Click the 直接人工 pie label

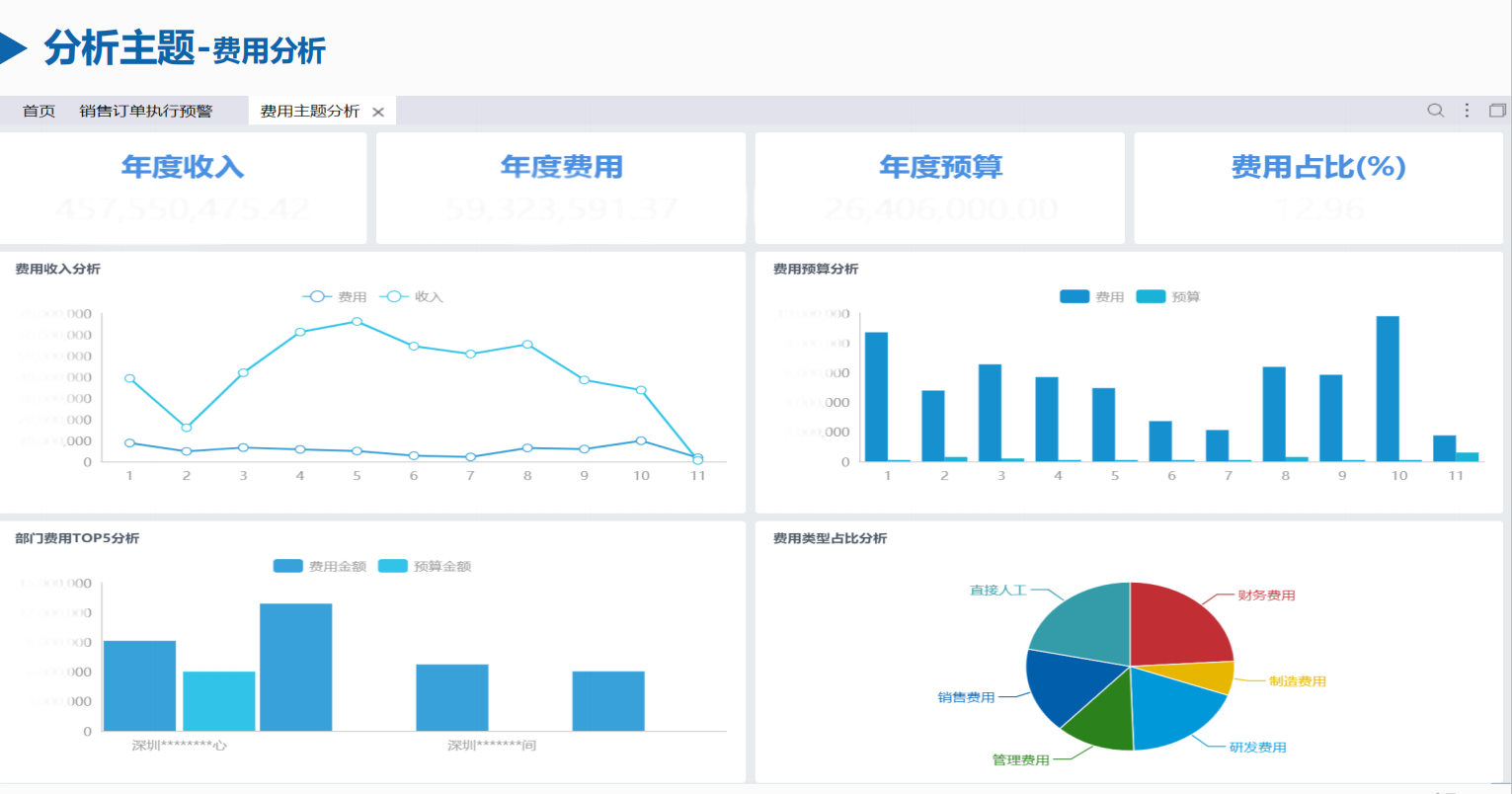coord(997,591)
